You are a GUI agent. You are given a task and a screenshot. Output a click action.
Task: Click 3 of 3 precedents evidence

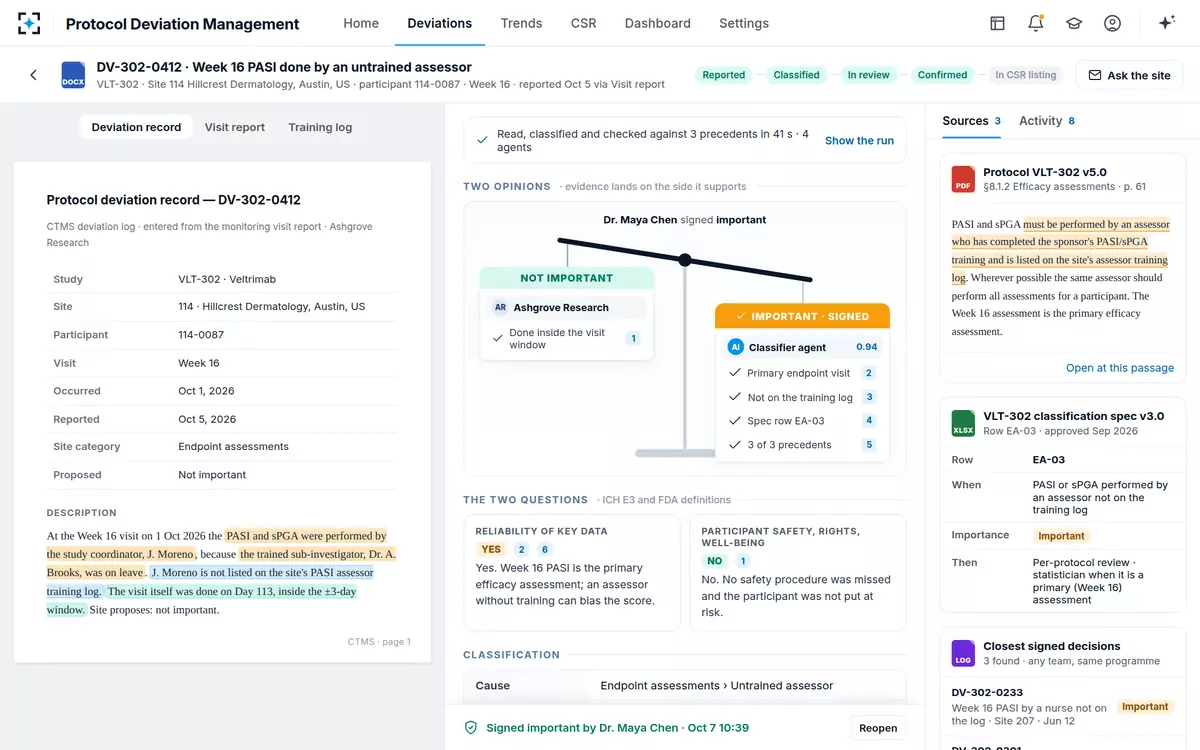[x=802, y=445]
